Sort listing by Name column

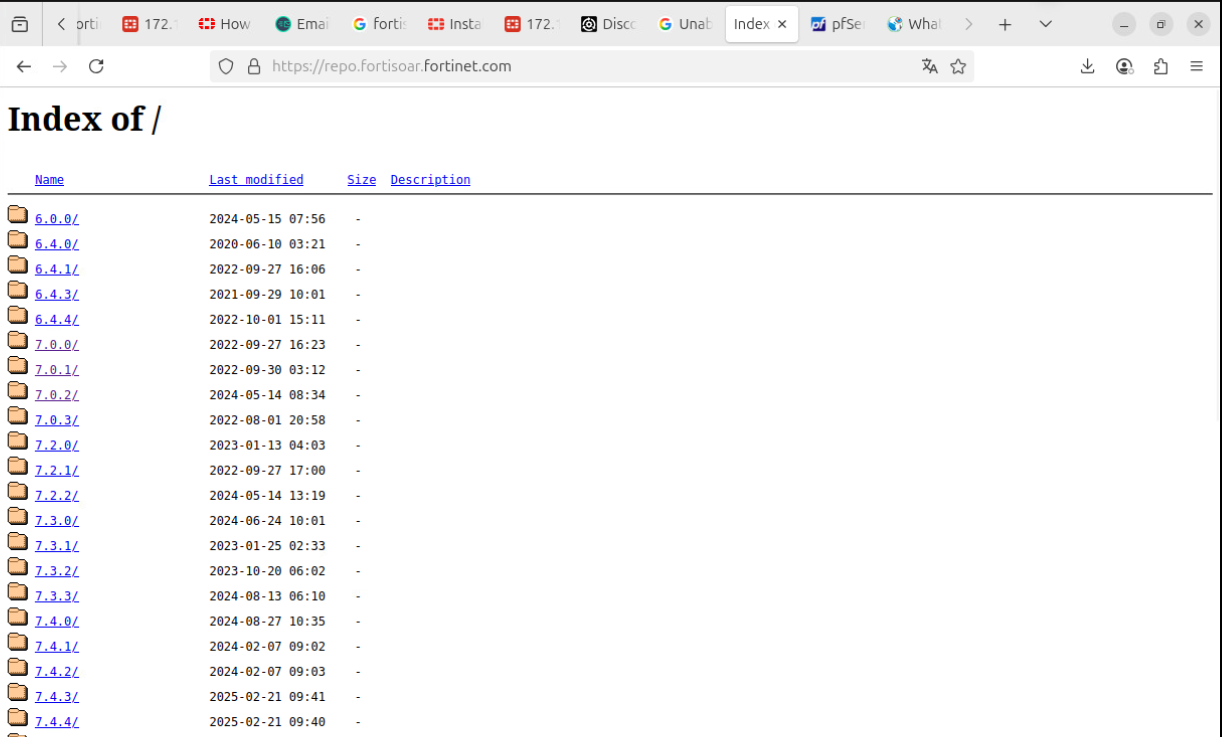click(49, 180)
